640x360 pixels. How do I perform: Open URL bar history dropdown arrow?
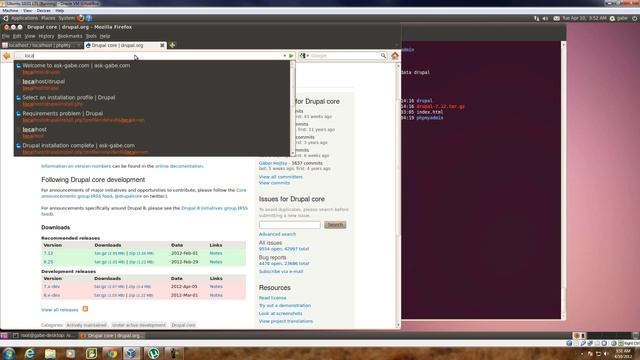(284, 56)
